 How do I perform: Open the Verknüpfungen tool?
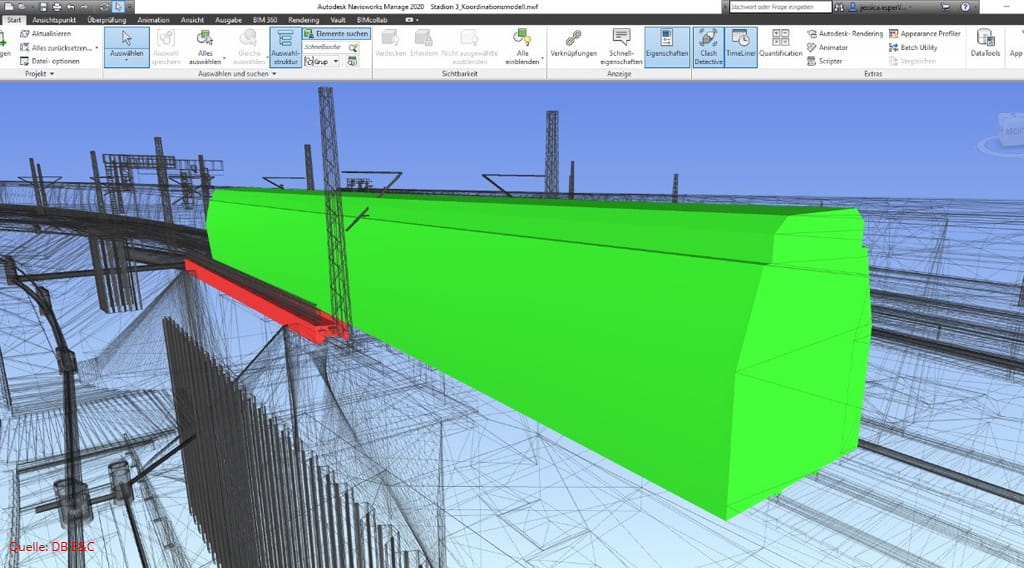pos(573,43)
